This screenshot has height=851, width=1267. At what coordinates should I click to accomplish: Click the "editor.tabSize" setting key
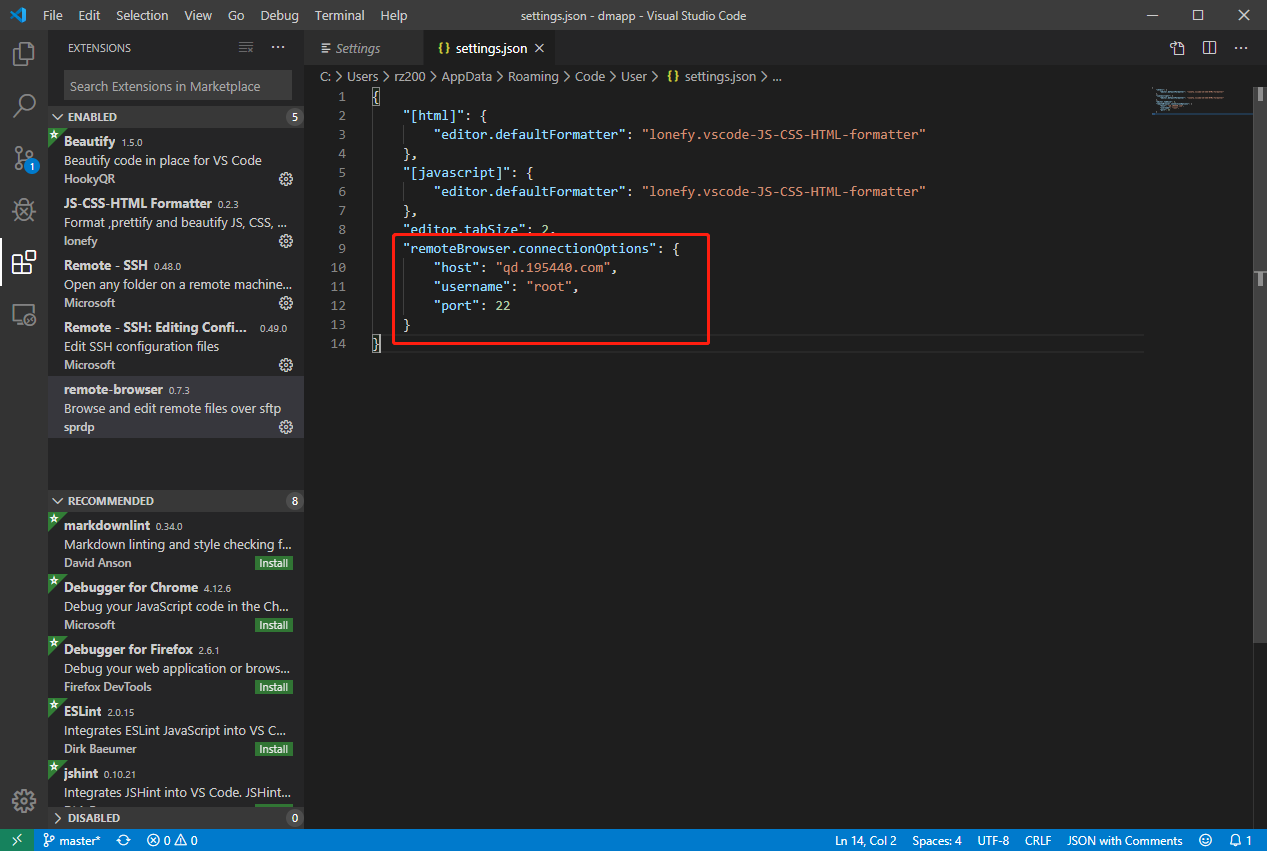tap(465, 229)
